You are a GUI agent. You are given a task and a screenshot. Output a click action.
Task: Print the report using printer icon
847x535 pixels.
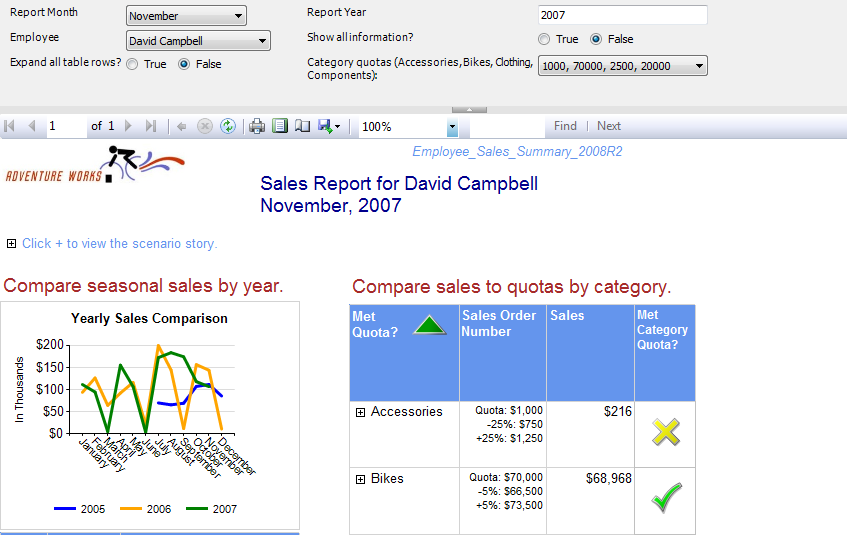click(x=257, y=126)
